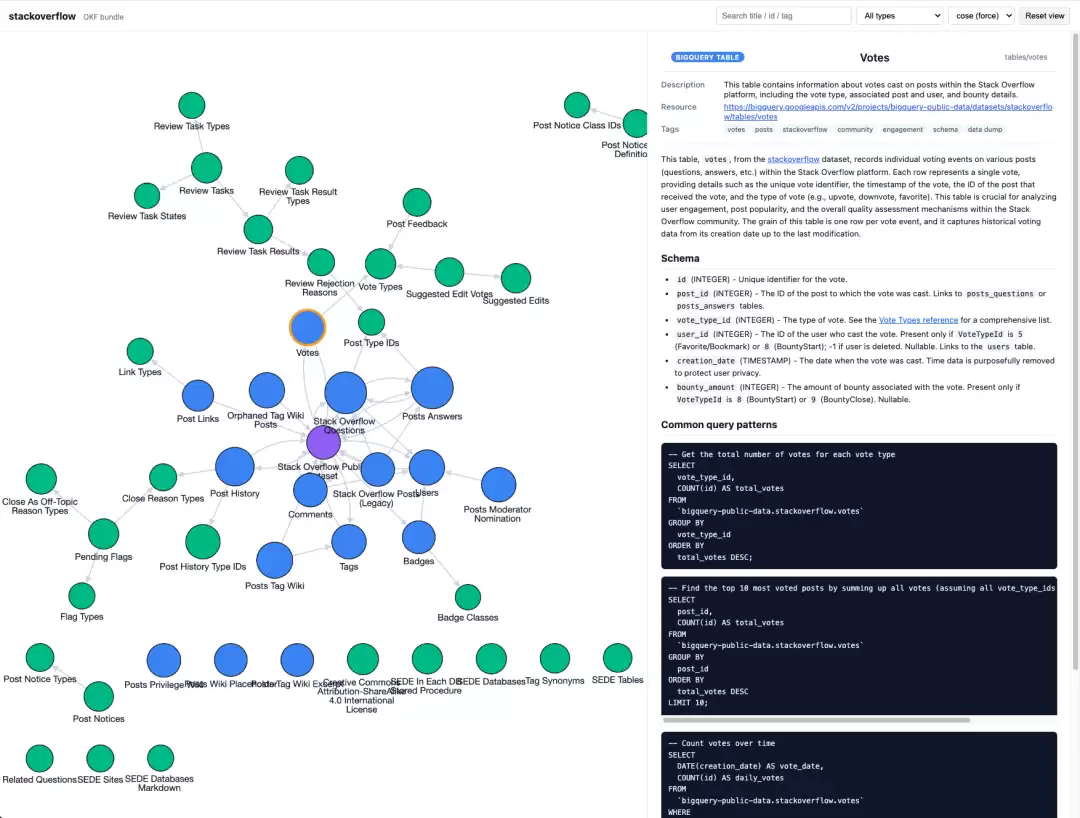This screenshot has height=818, width=1080.
Task: Click the Users node
Action: pyautogui.click(x=427, y=468)
